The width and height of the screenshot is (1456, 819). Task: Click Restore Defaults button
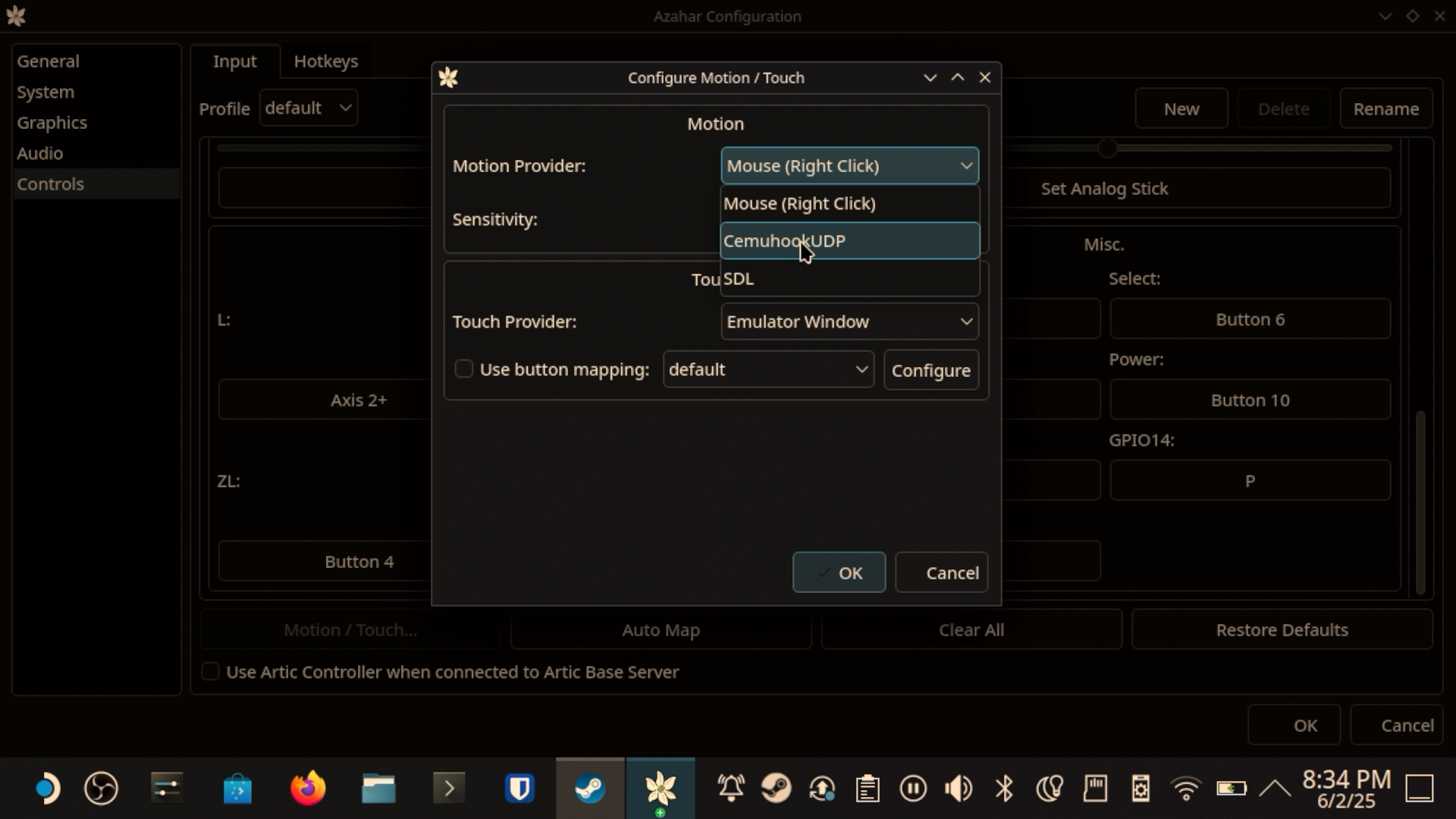click(1282, 630)
